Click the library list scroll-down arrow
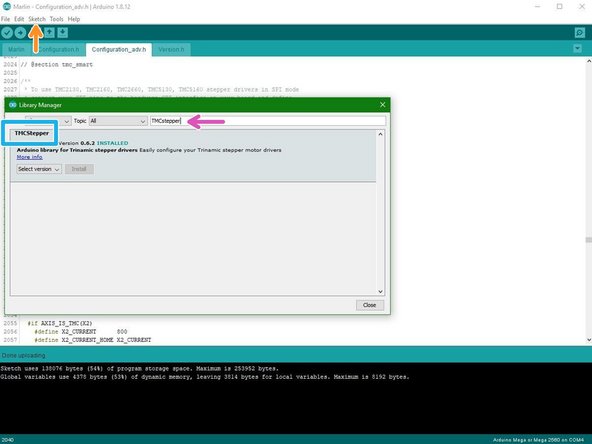The width and height of the screenshot is (592, 444). tap(380, 291)
